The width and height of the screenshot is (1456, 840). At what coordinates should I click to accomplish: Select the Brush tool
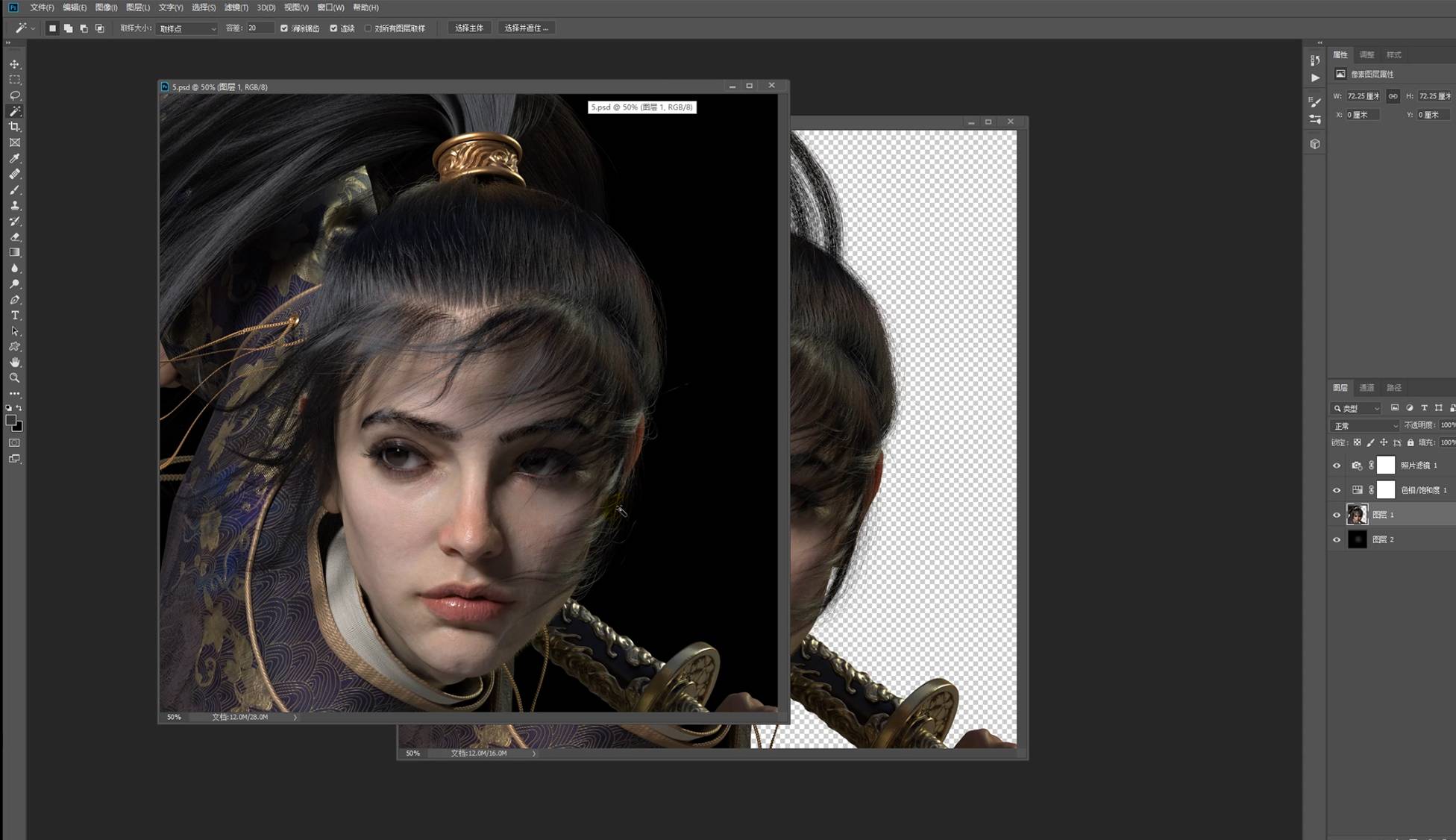pos(14,189)
